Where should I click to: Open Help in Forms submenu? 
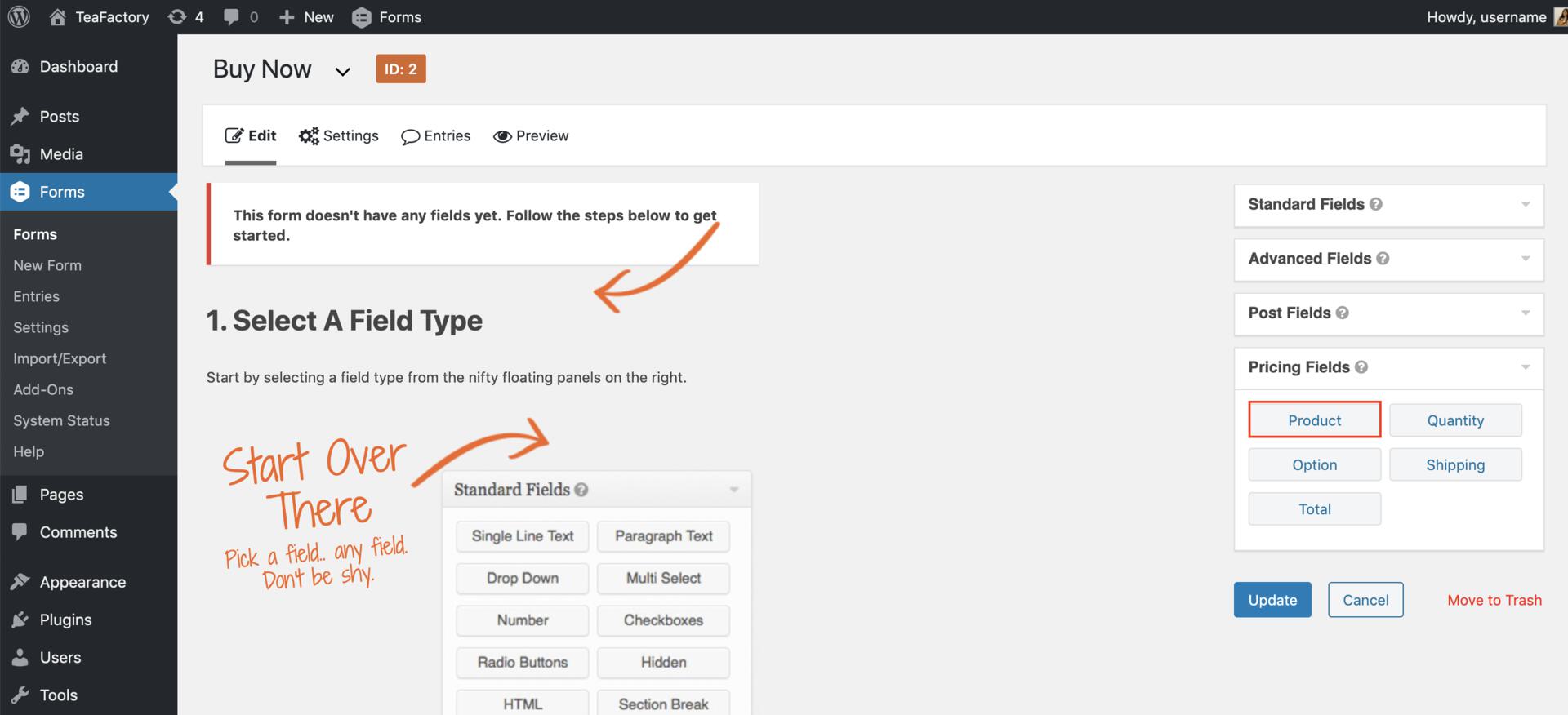pyautogui.click(x=29, y=451)
